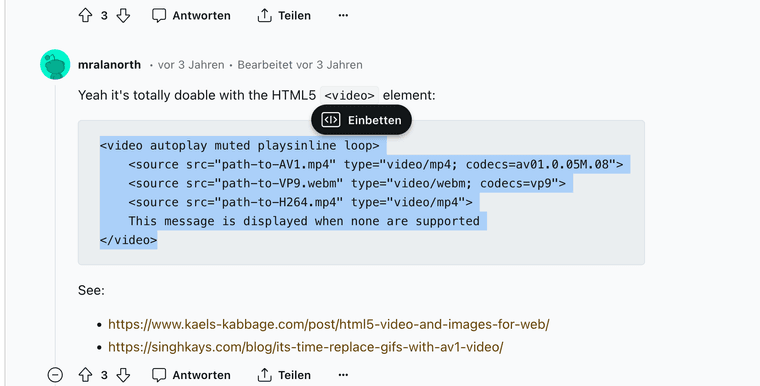Screen dimensions: 760x386
Task: Upvote the top comment above mralanorth
Action: [85, 16]
